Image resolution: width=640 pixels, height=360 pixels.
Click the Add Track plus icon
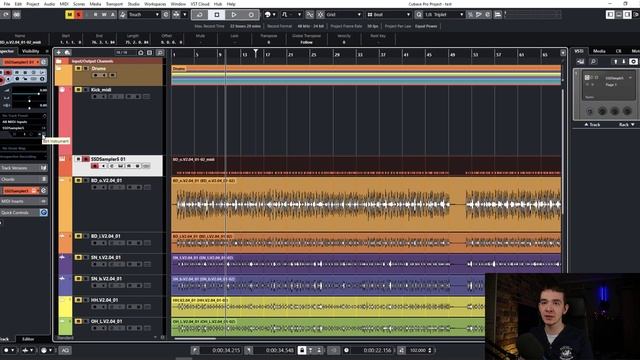click(x=58, y=53)
